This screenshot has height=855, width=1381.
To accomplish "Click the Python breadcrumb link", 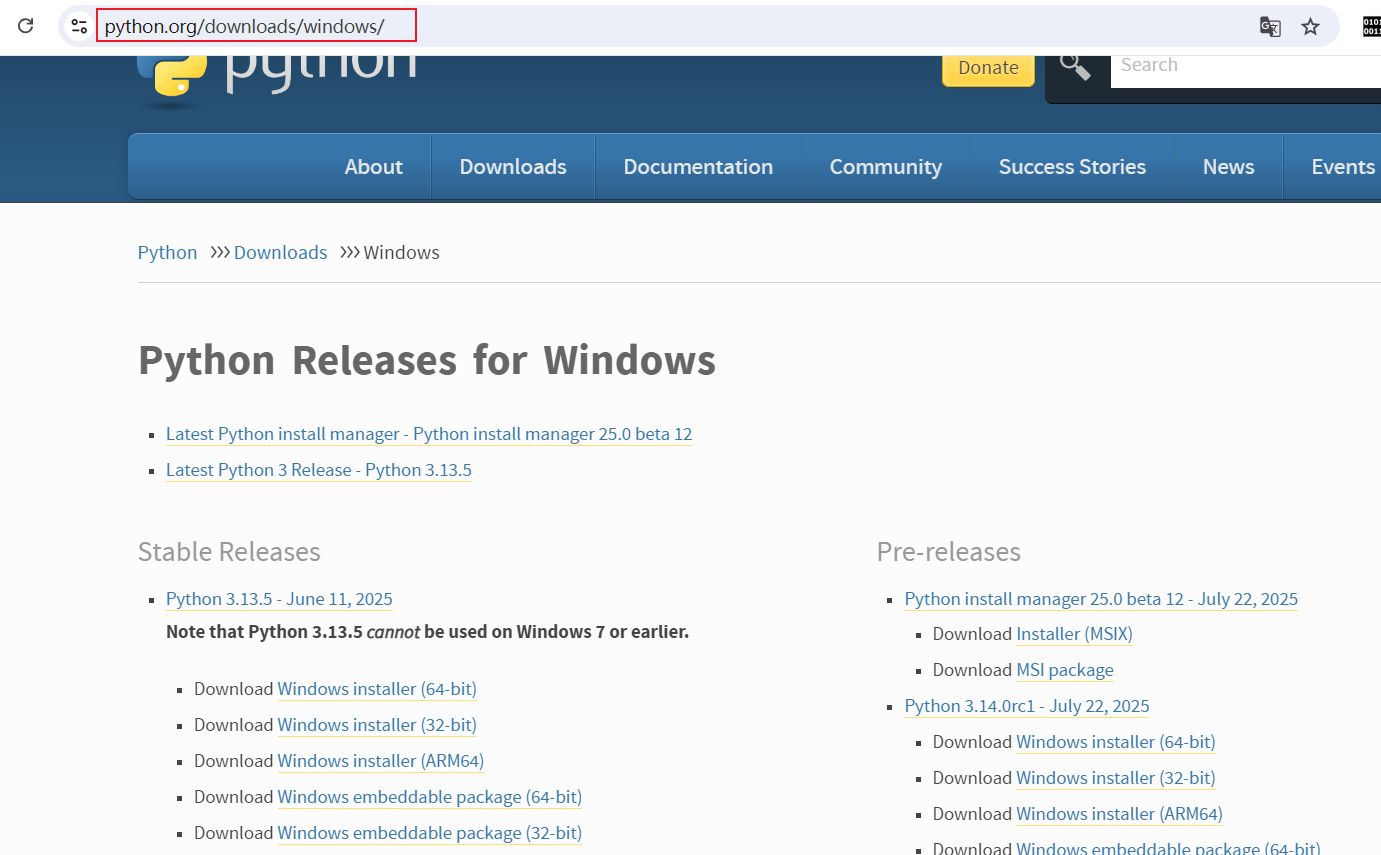I will pos(167,253).
